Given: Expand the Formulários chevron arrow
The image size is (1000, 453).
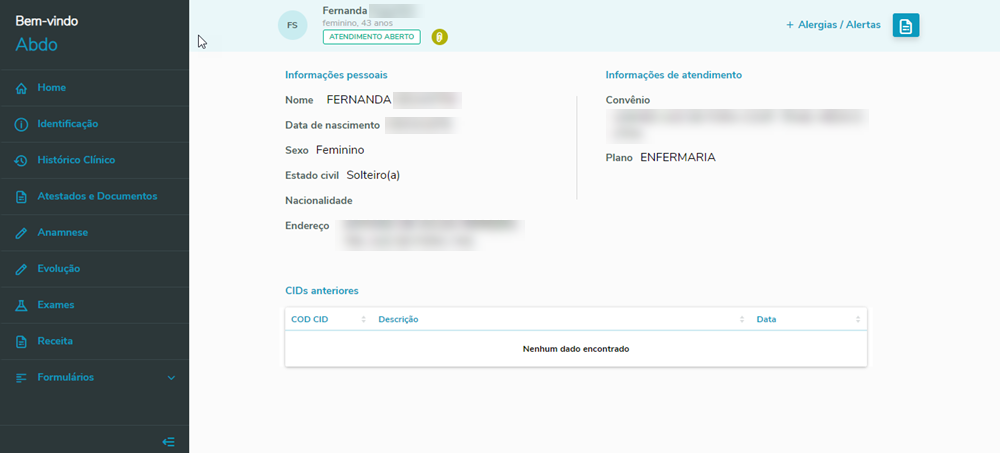Looking at the screenshot, I should (x=171, y=378).
